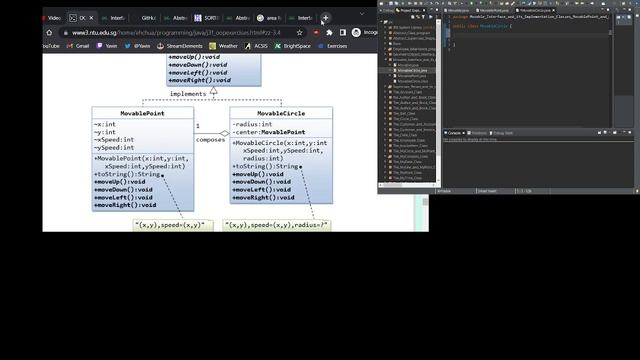This screenshot has width=640, height=360.
Task: Open a new browser tab
Action: click(x=325, y=18)
